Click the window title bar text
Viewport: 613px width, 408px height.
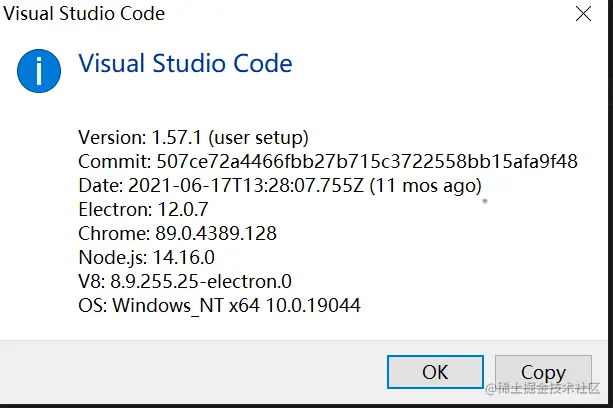pos(84,14)
